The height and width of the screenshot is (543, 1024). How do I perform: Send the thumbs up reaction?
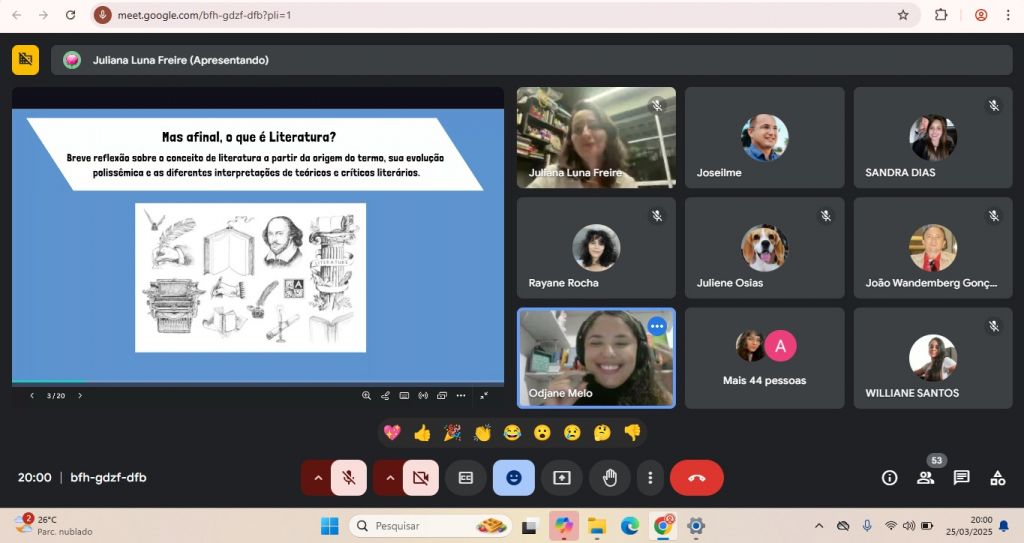(422, 433)
